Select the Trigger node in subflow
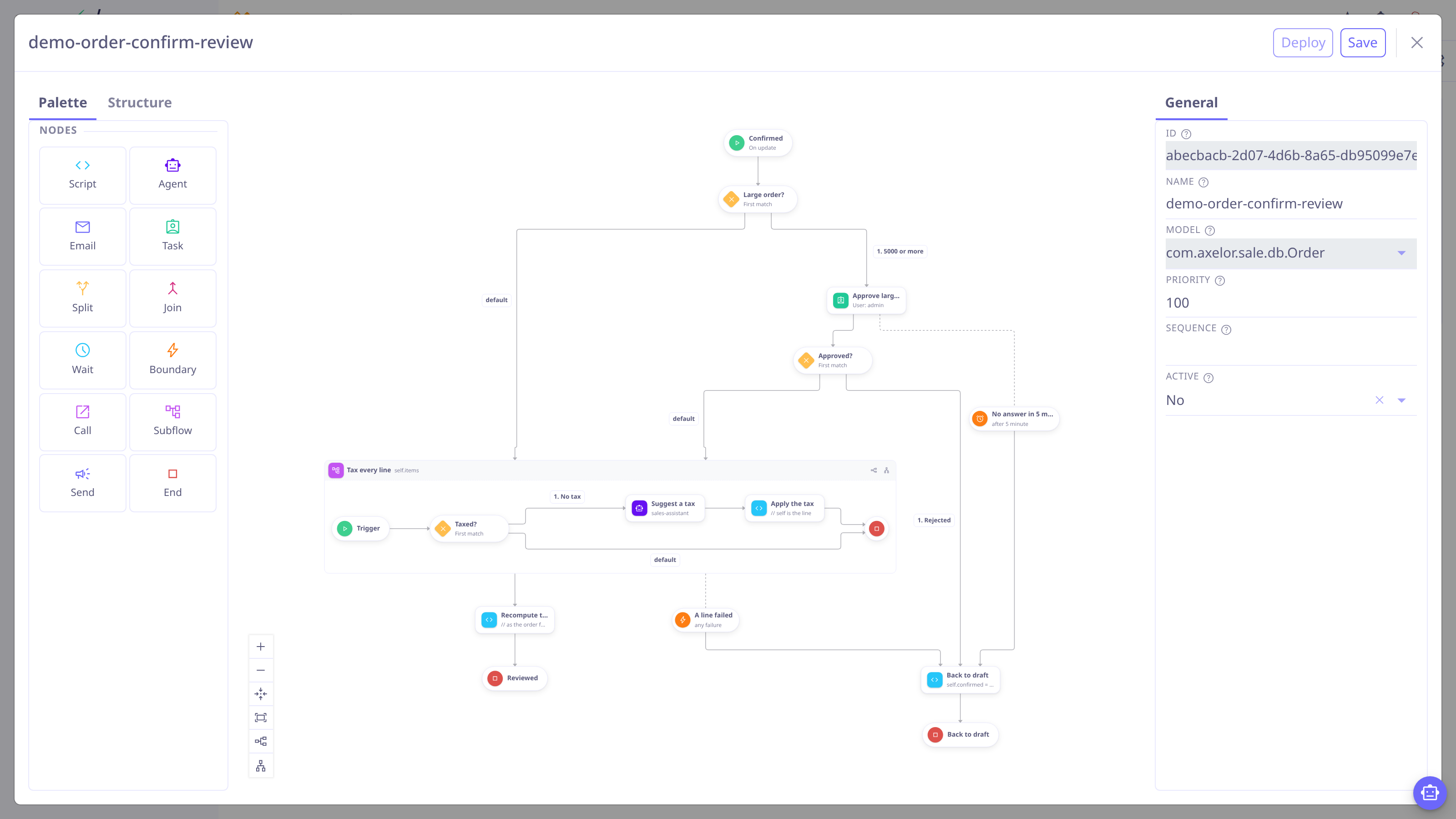Image resolution: width=1456 pixels, height=819 pixels. coord(360,528)
